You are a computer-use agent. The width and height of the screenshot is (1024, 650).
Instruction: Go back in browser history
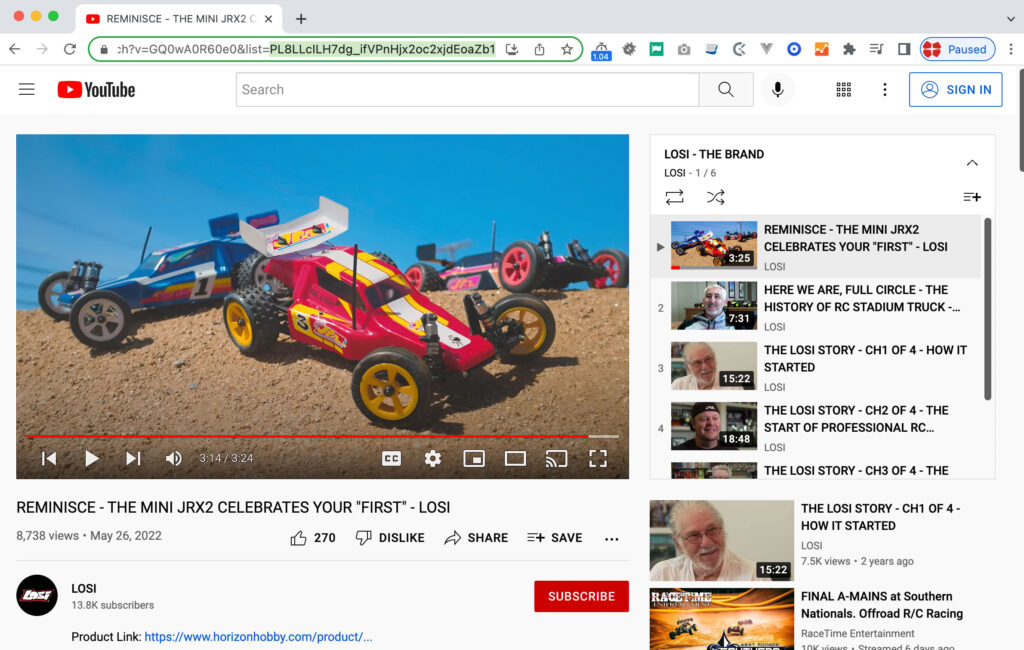pos(14,49)
